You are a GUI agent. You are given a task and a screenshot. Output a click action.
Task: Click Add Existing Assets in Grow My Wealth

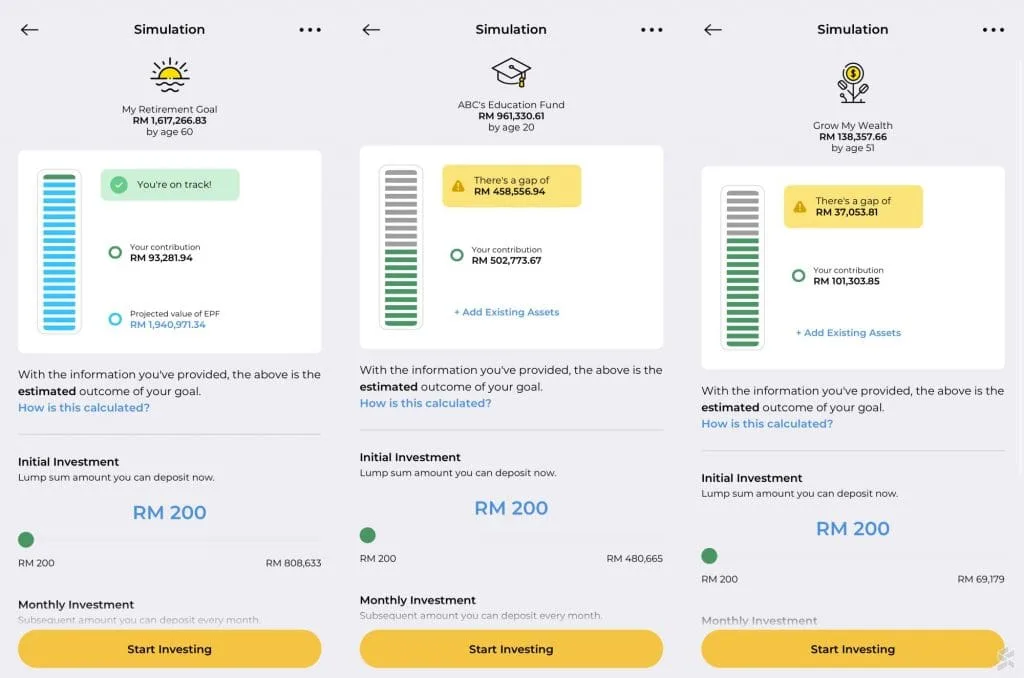[x=848, y=333]
